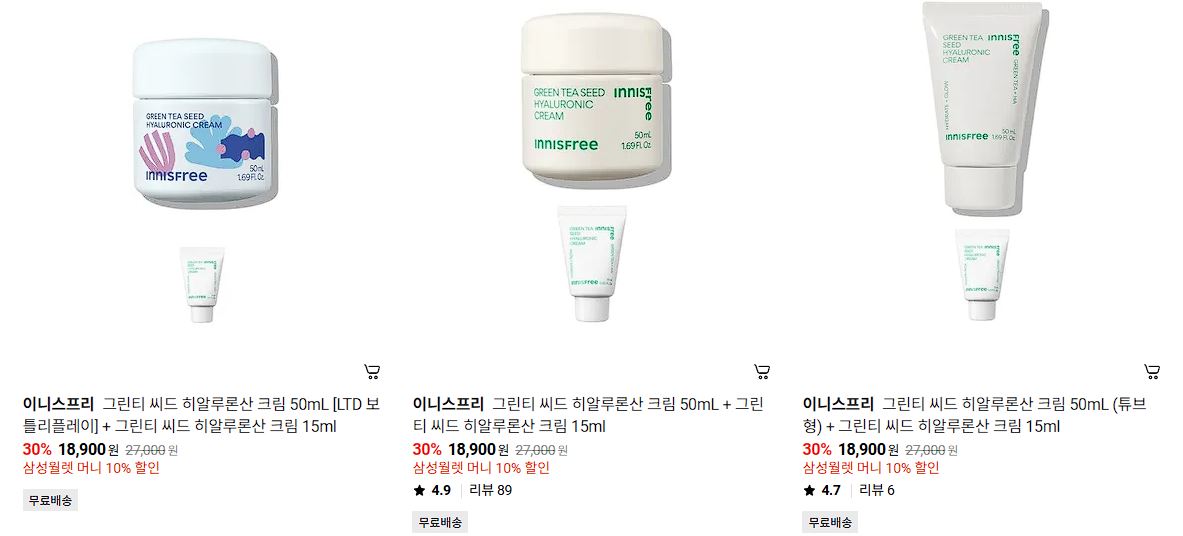Click cart icon for middle 50mL jar product

(762, 371)
